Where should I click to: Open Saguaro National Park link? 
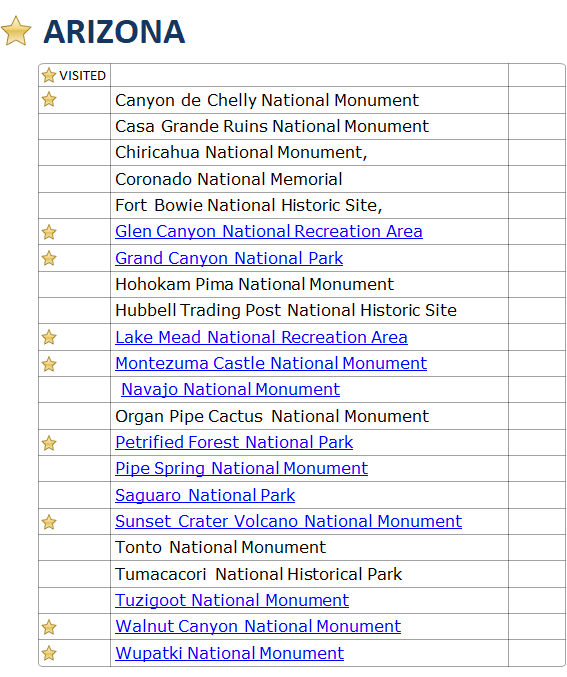click(x=205, y=495)
